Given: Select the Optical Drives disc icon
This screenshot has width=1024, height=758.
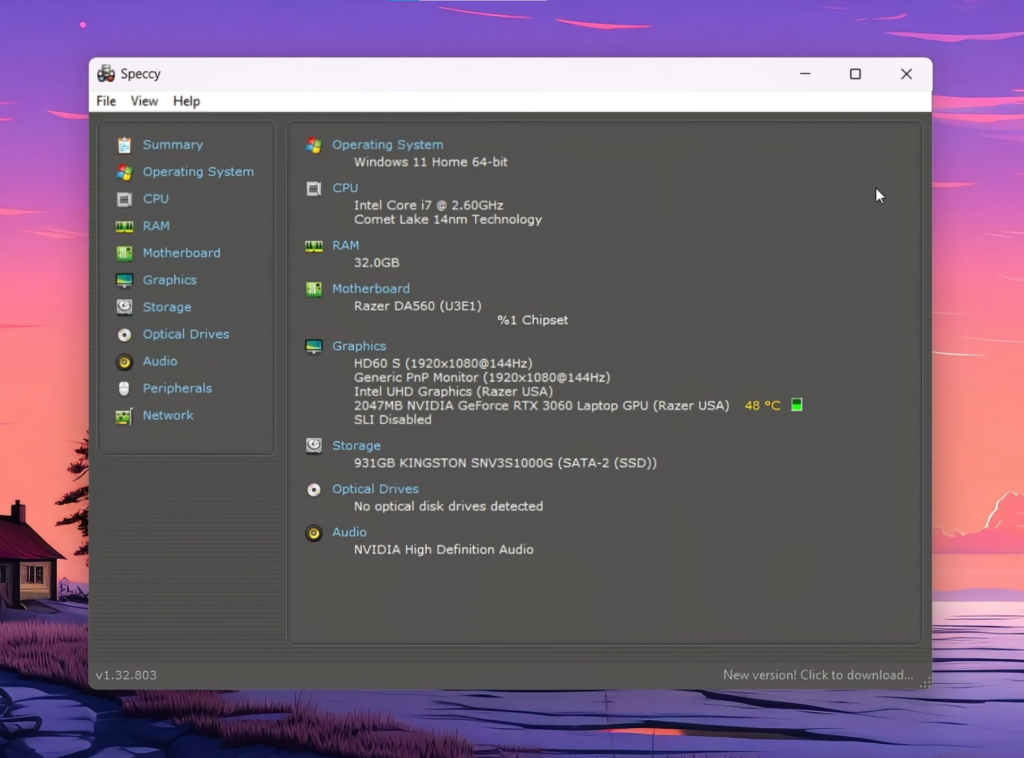Looking at the screenshot, I should tap(126, 333).
